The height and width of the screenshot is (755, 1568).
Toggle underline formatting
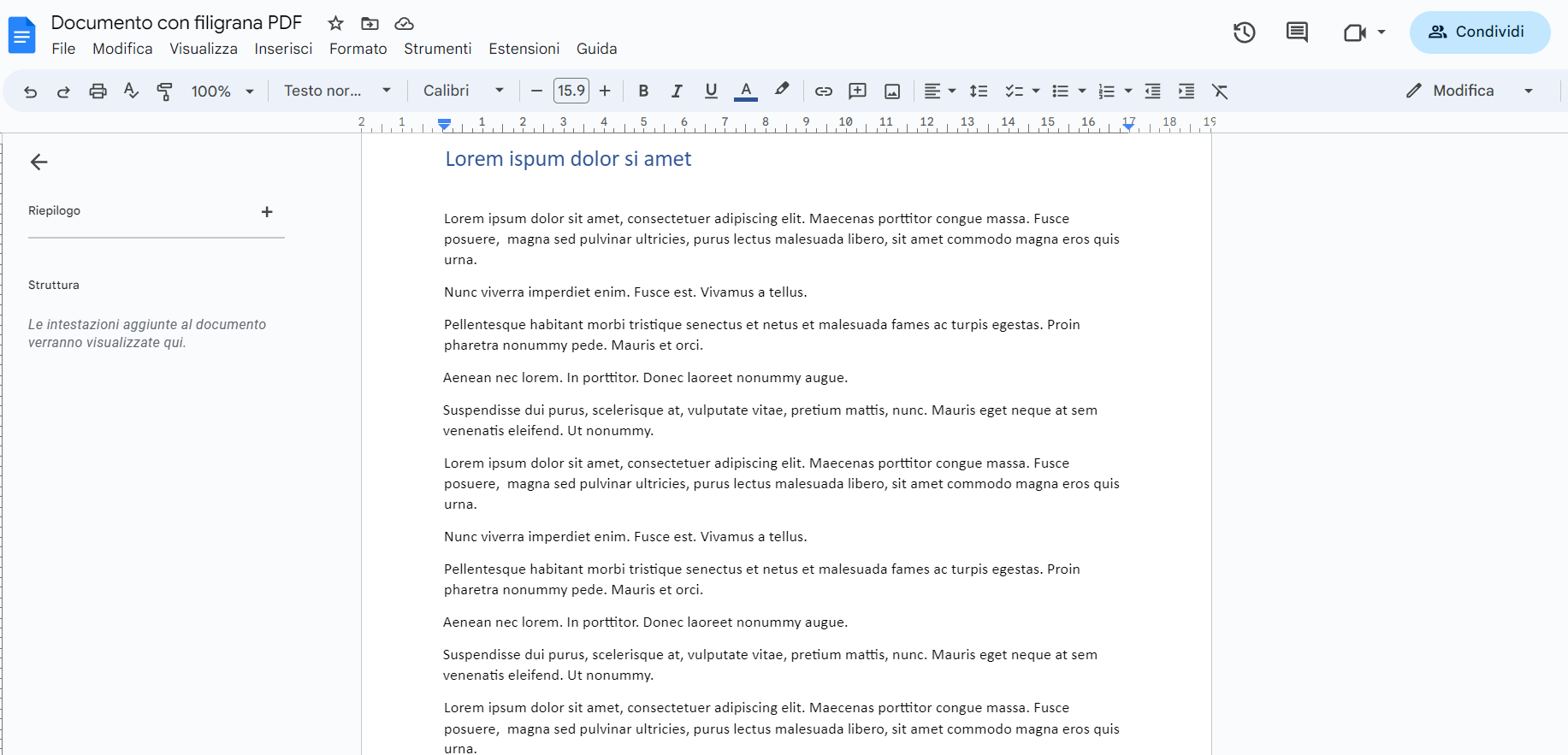coord(711,91)
